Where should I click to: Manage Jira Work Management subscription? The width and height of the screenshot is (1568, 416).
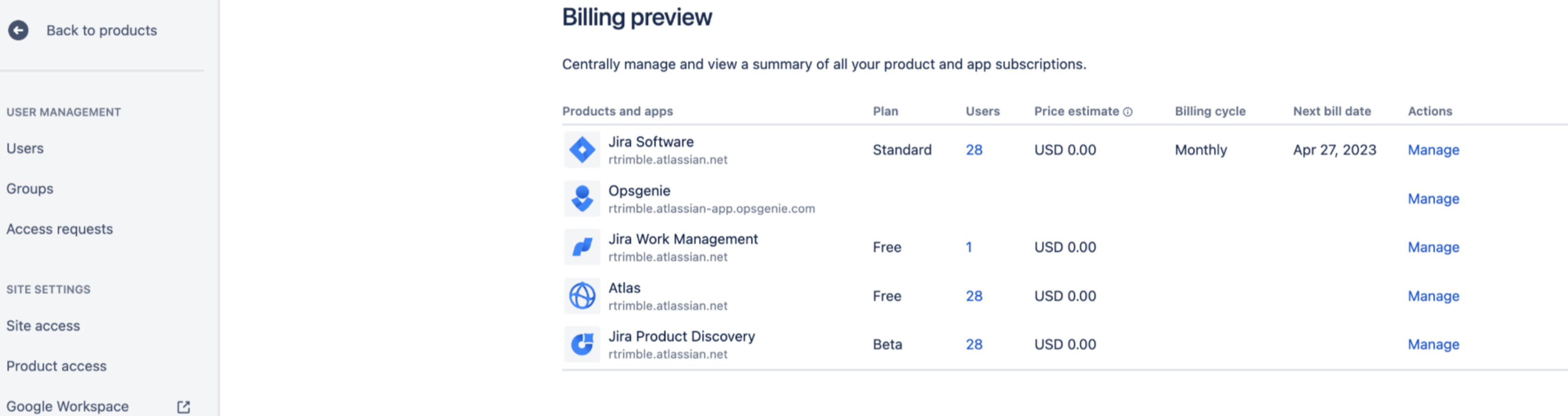tap(1433, 247)
